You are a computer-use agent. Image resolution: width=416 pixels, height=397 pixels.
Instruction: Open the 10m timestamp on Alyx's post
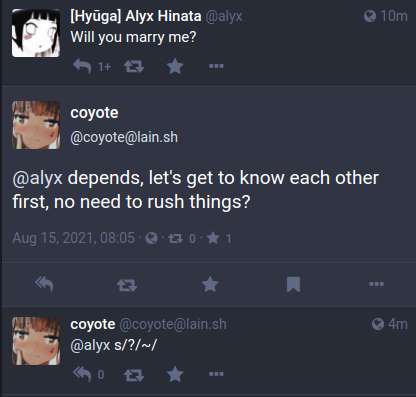(x=393, y=16)
